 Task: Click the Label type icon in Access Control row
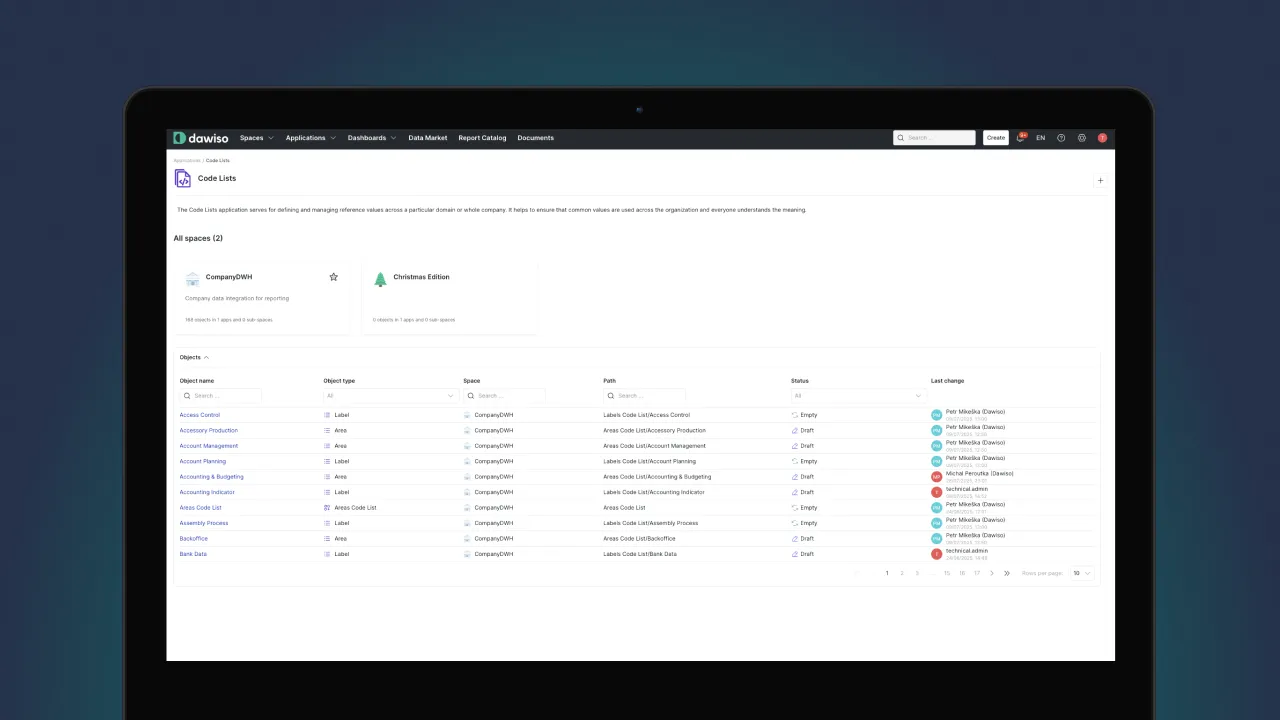point(327,415)
